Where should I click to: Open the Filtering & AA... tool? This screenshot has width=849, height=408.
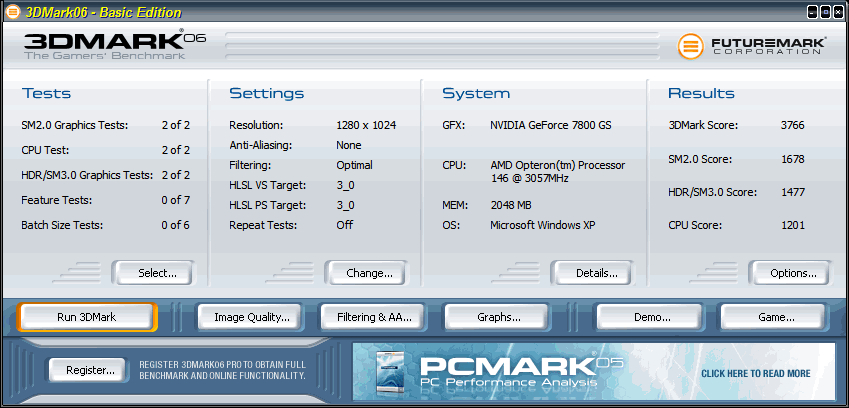click(x=374, y=317)
